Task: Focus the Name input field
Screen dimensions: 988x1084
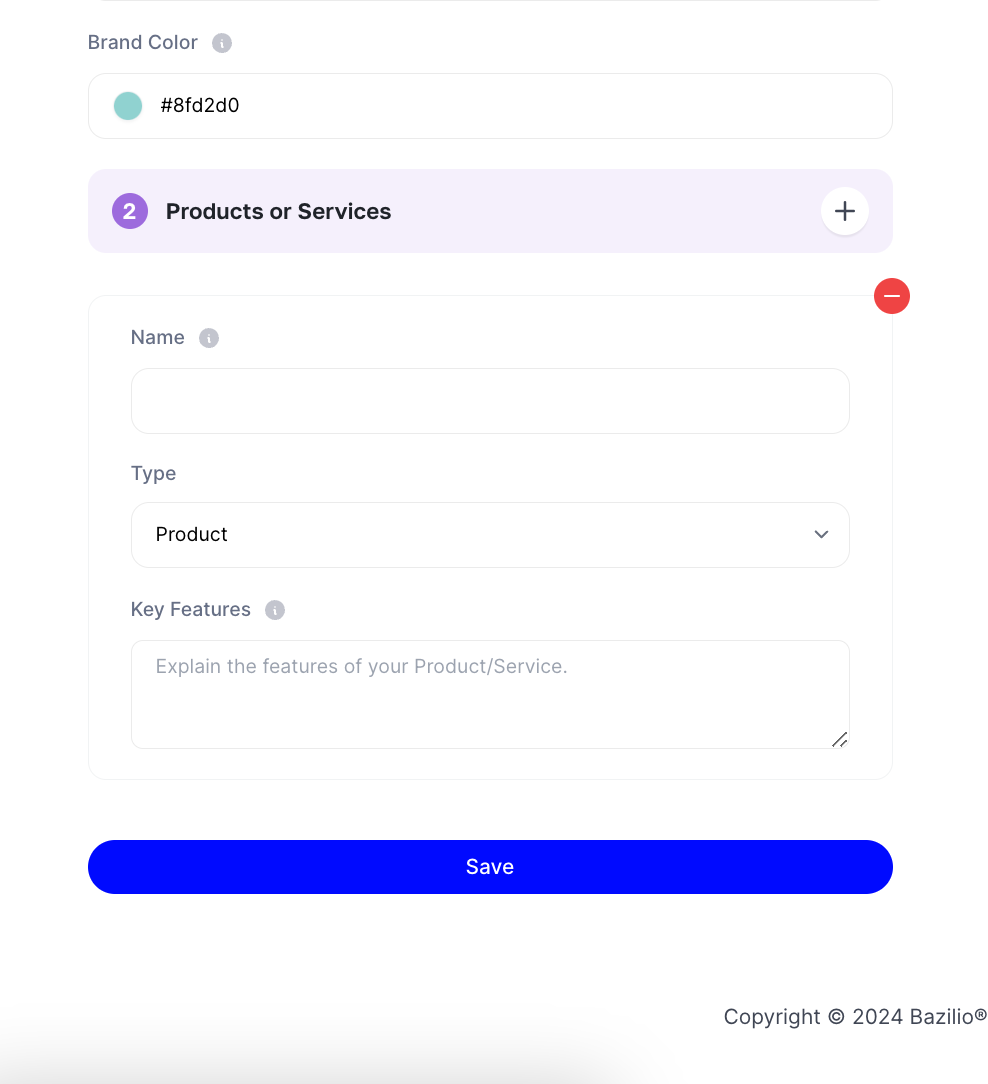Action: tap(490, 401)
